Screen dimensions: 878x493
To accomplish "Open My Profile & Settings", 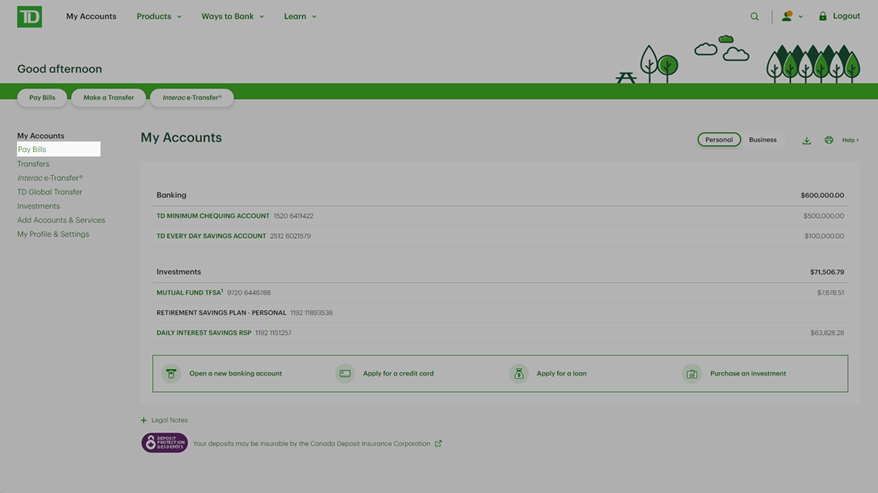I will (53, 234).
